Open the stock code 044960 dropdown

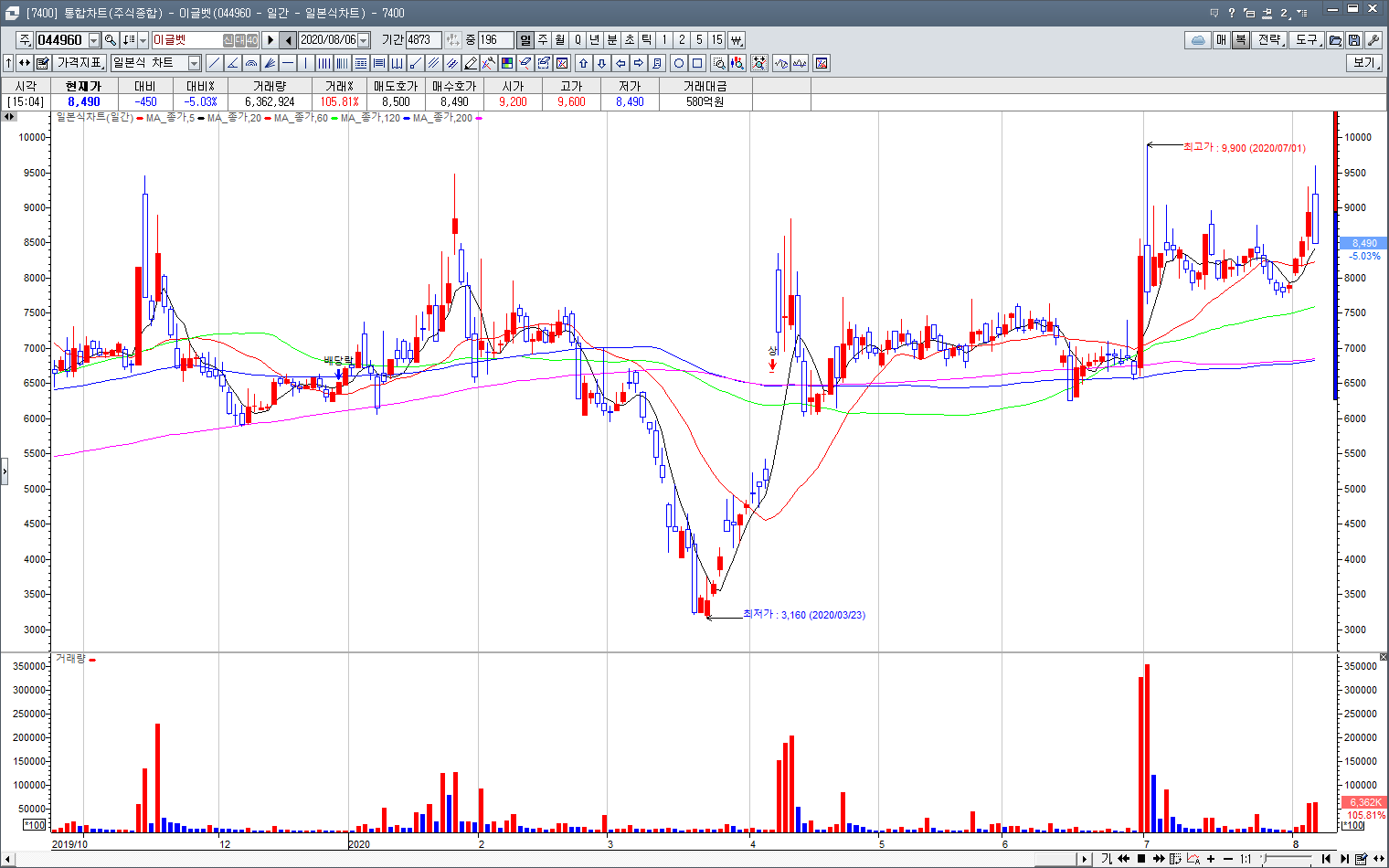tap(94, 40)
